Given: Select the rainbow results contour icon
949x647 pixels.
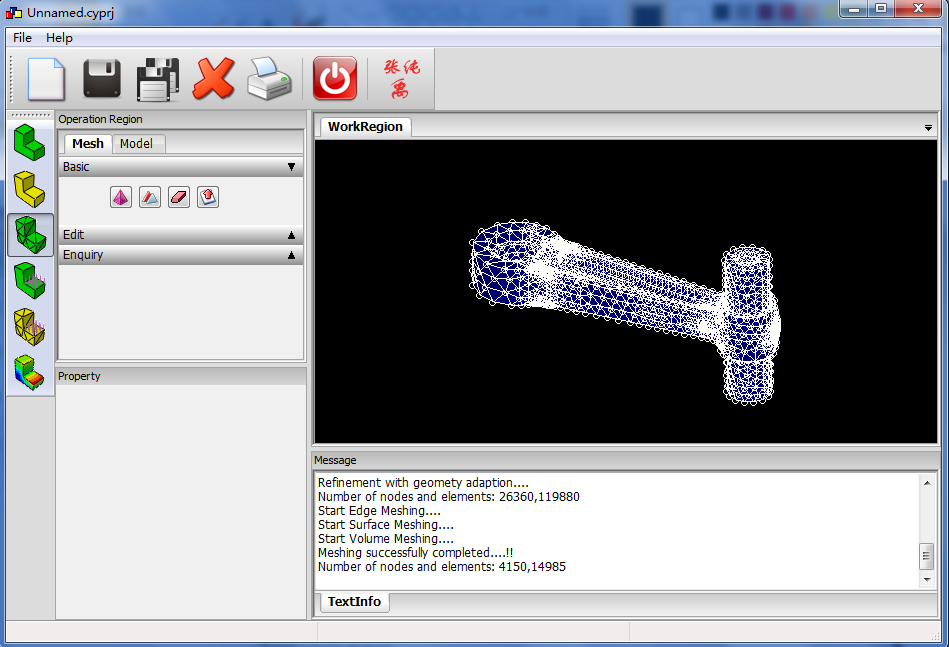Looking at the screenshot, I should [x=30, y=373].
